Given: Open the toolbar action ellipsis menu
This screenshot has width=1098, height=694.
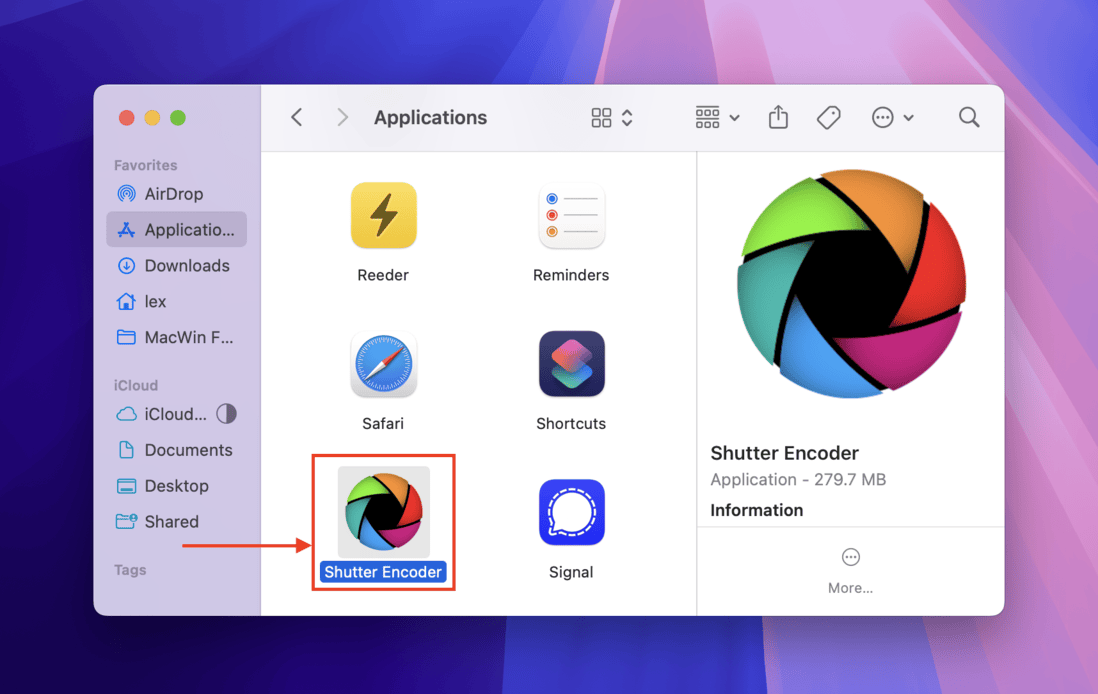Looking at the screenshot, I should point(892,117).
